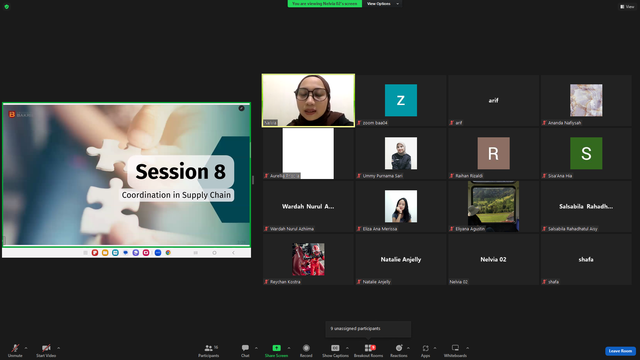The width and height of the screenshot is (640, 360).
Task: Expand the arrow next to Whiteboards
Action: pos(467,348)
